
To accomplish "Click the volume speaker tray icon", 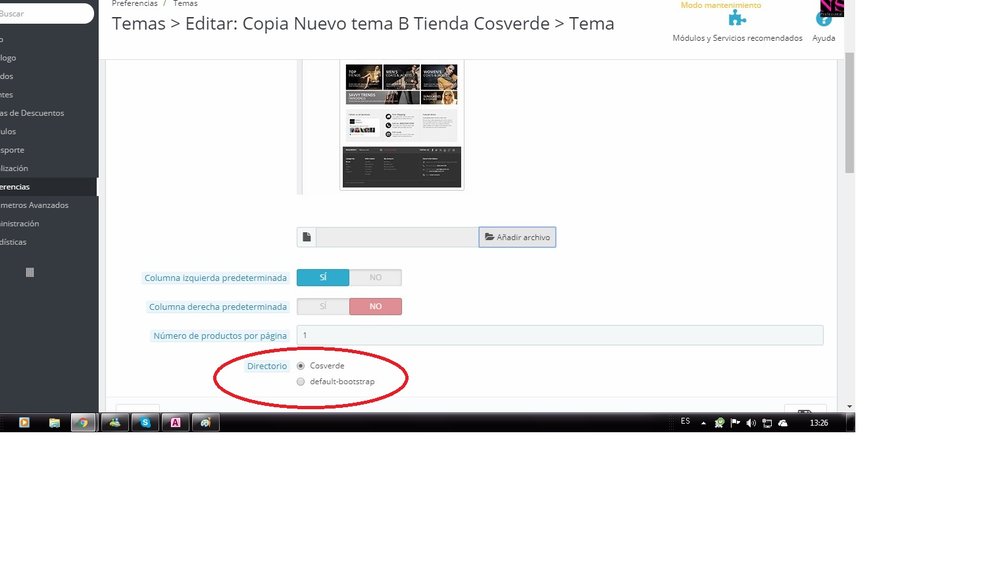I will 751,423.
